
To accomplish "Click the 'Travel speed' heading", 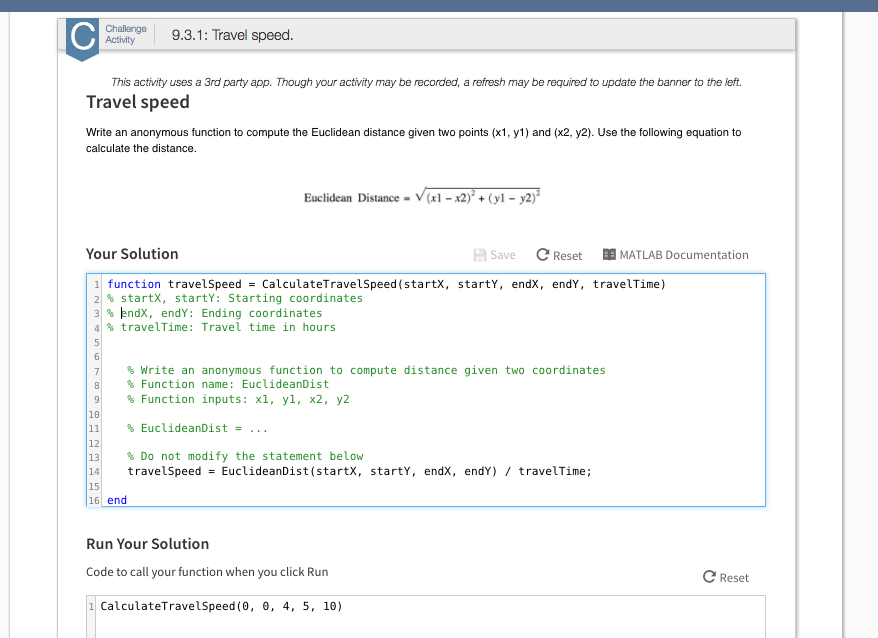I will point(138,103).
